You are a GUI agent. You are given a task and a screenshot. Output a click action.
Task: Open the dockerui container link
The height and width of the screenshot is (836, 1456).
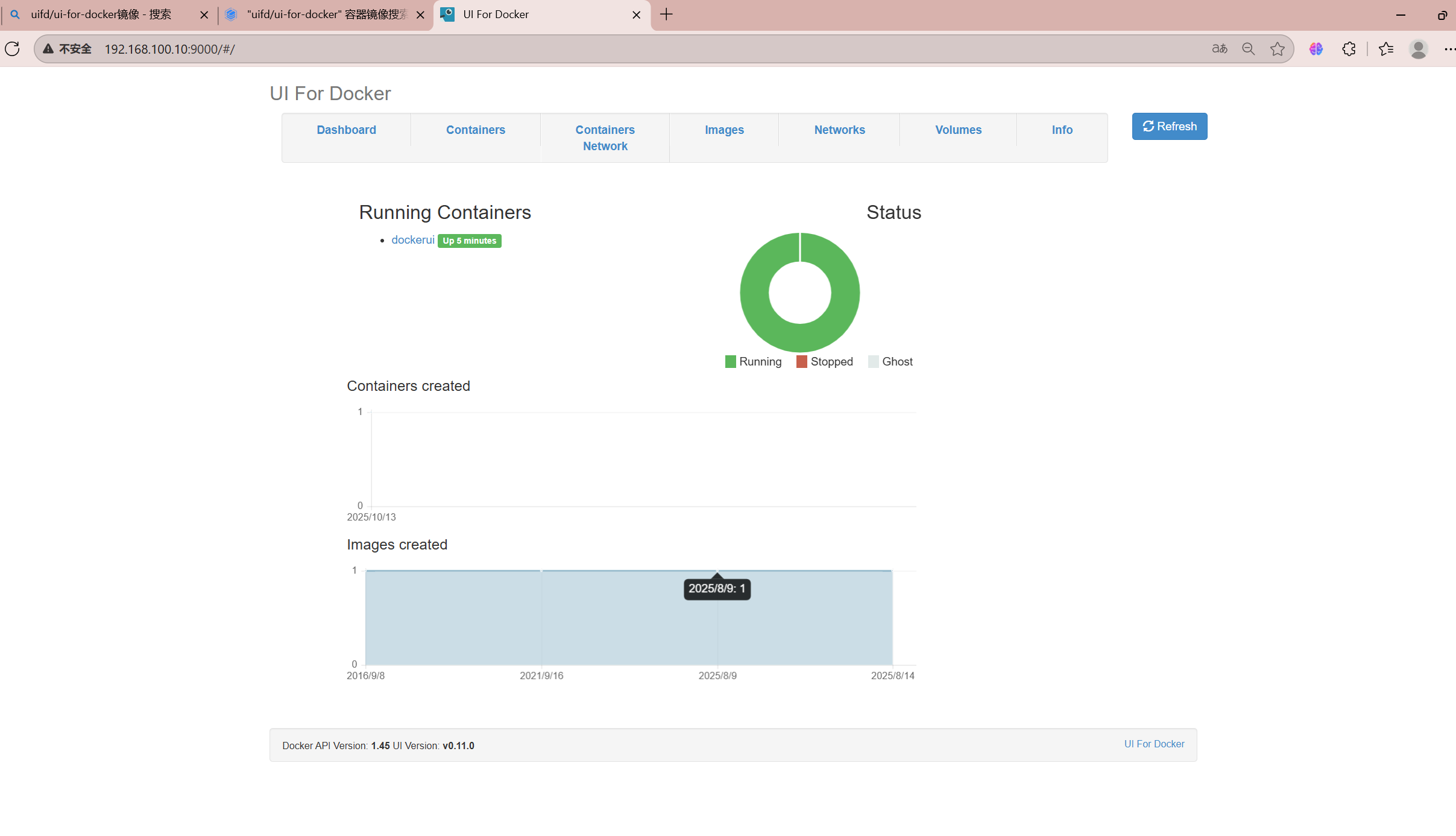413,240
